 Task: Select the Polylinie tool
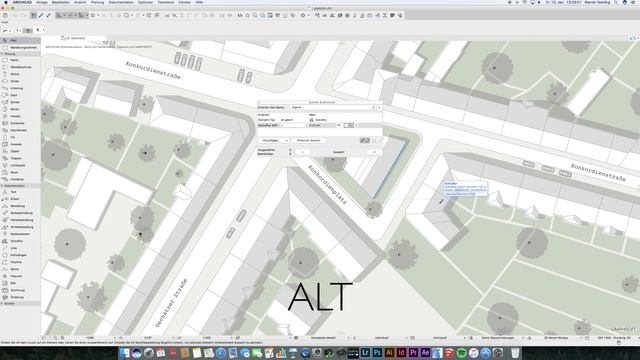20,262
